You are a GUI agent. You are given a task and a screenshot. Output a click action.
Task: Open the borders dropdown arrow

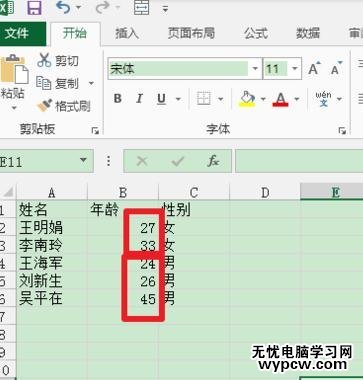click(x=221, y=99)
